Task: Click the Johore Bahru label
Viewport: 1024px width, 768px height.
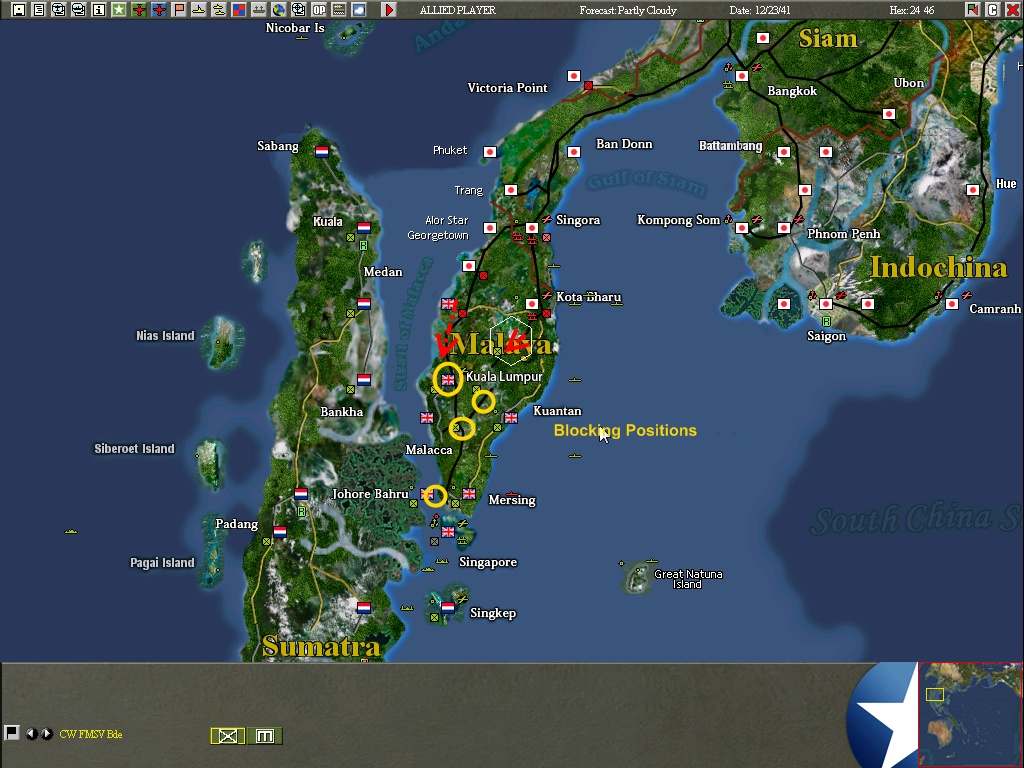Action: tap(370, 494)
